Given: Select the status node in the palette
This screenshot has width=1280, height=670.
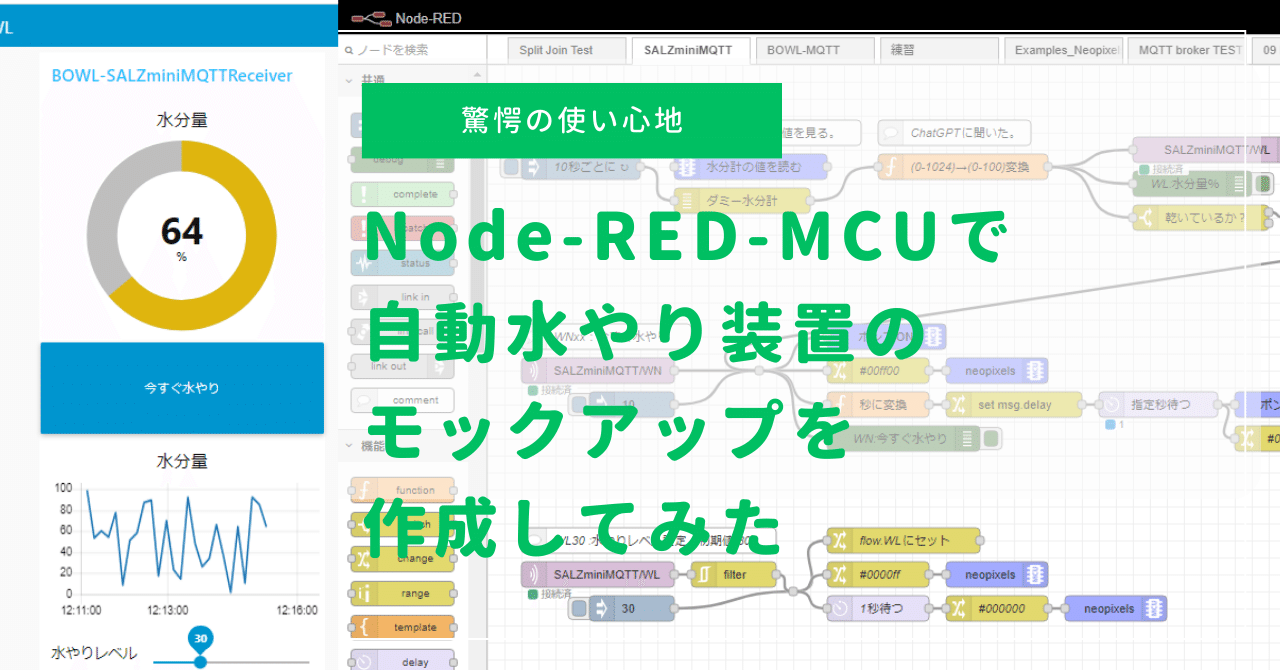Looking at the screenshot, I should 403,262.
